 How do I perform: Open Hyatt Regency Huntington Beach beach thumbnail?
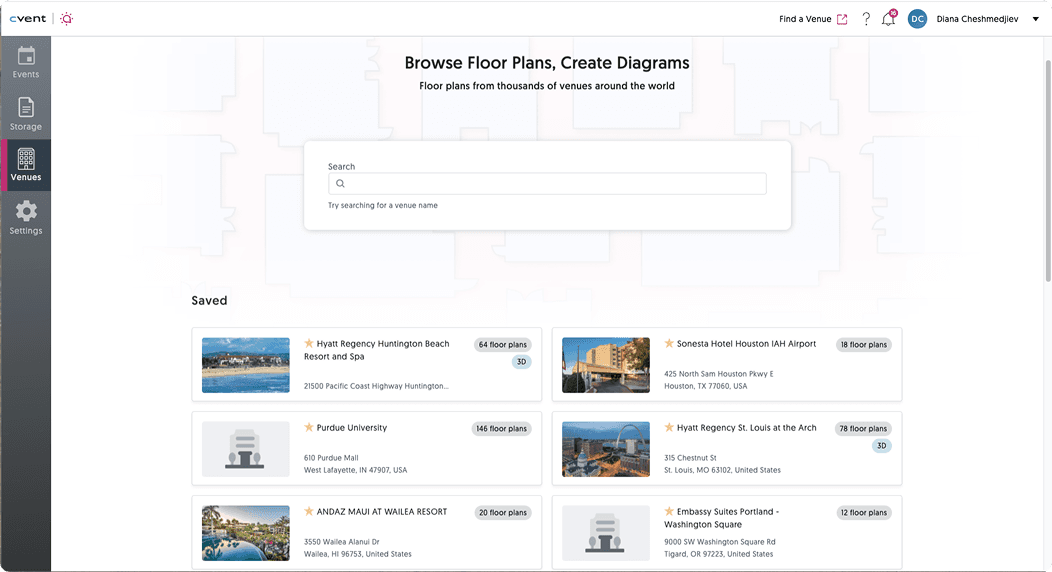(246, 365)
